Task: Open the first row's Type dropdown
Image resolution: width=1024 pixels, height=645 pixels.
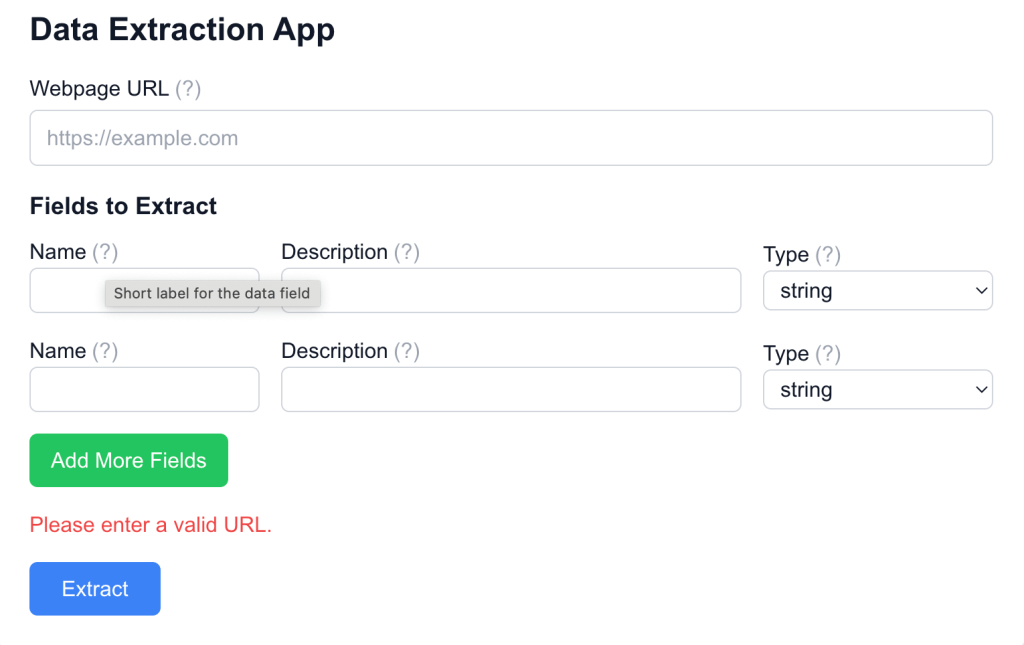Action: point(877,291)
